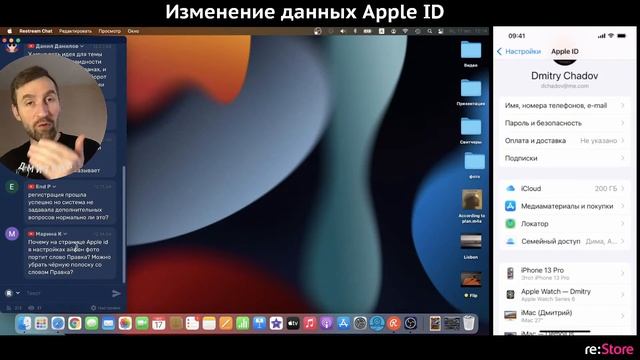
Task: Open Messages app in the Dock
Action: coord(91,324)
